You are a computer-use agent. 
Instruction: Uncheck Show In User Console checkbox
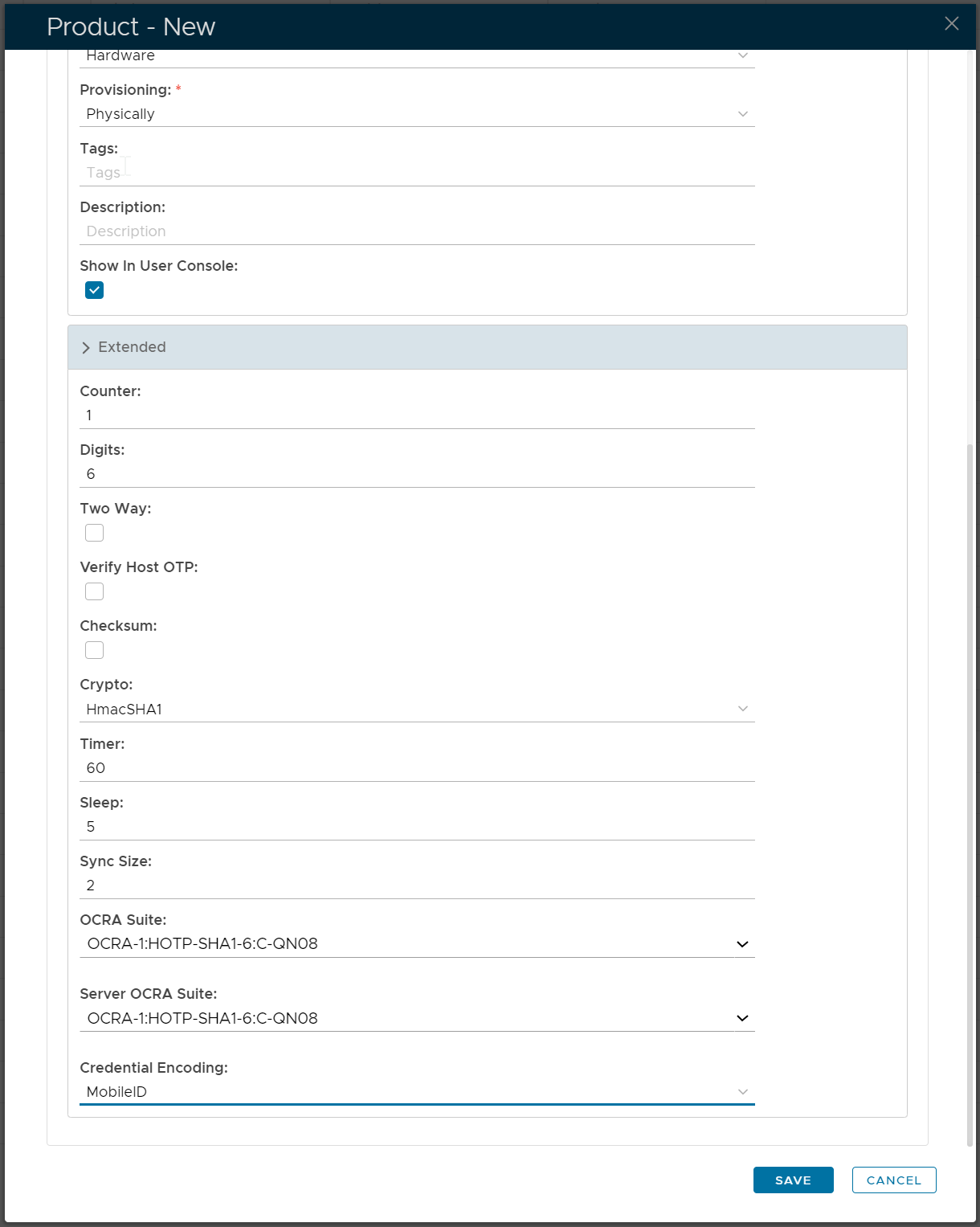95,290
